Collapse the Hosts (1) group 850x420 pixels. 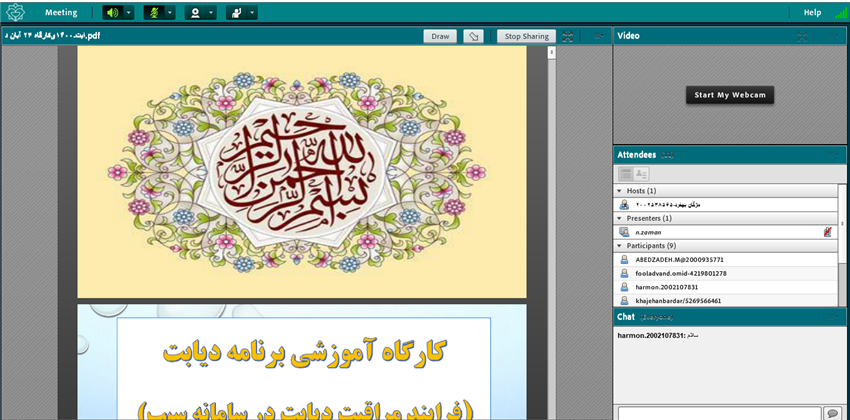[620, 190]
